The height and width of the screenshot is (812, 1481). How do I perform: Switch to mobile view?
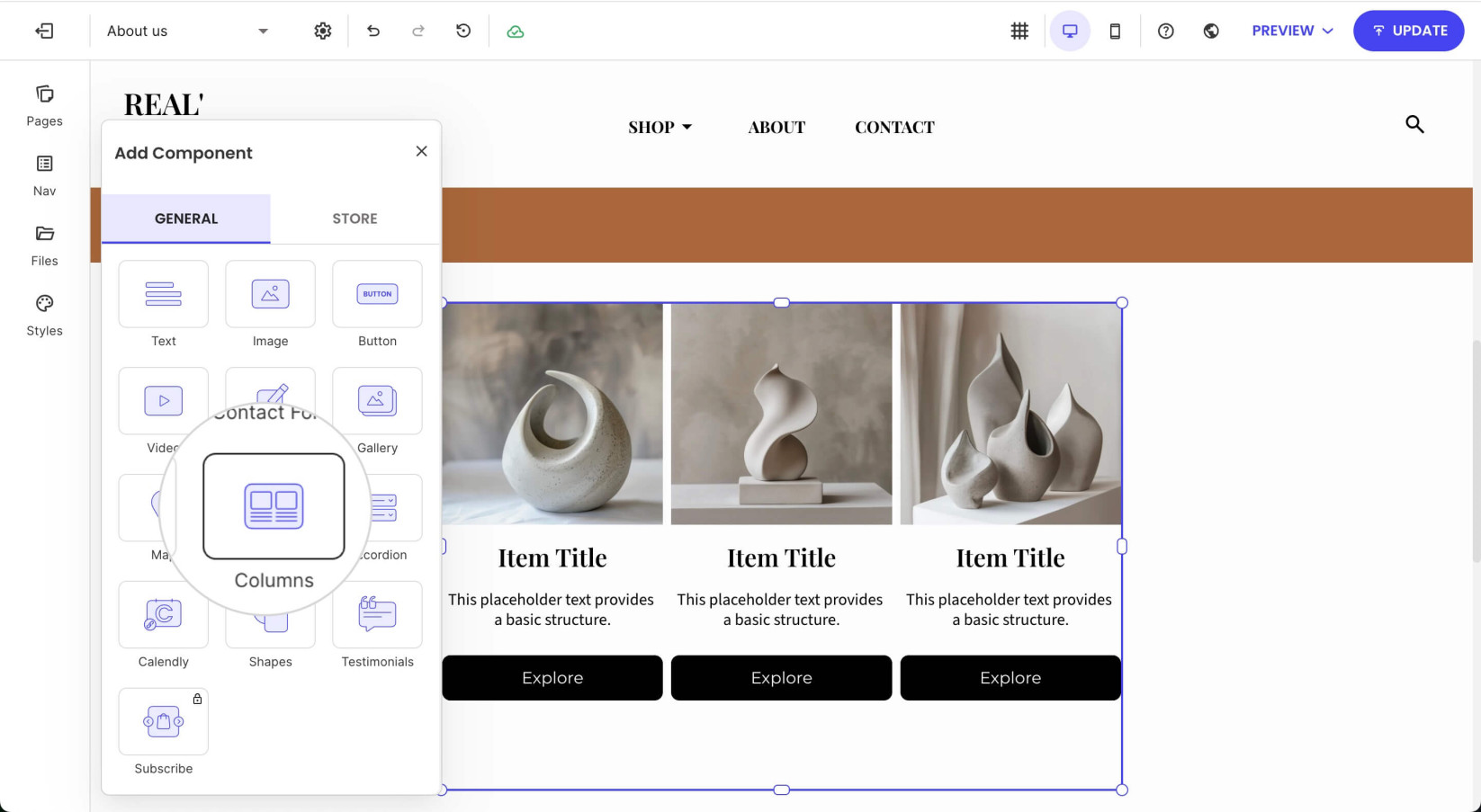pyautogui.click(x=1115, y=31)
